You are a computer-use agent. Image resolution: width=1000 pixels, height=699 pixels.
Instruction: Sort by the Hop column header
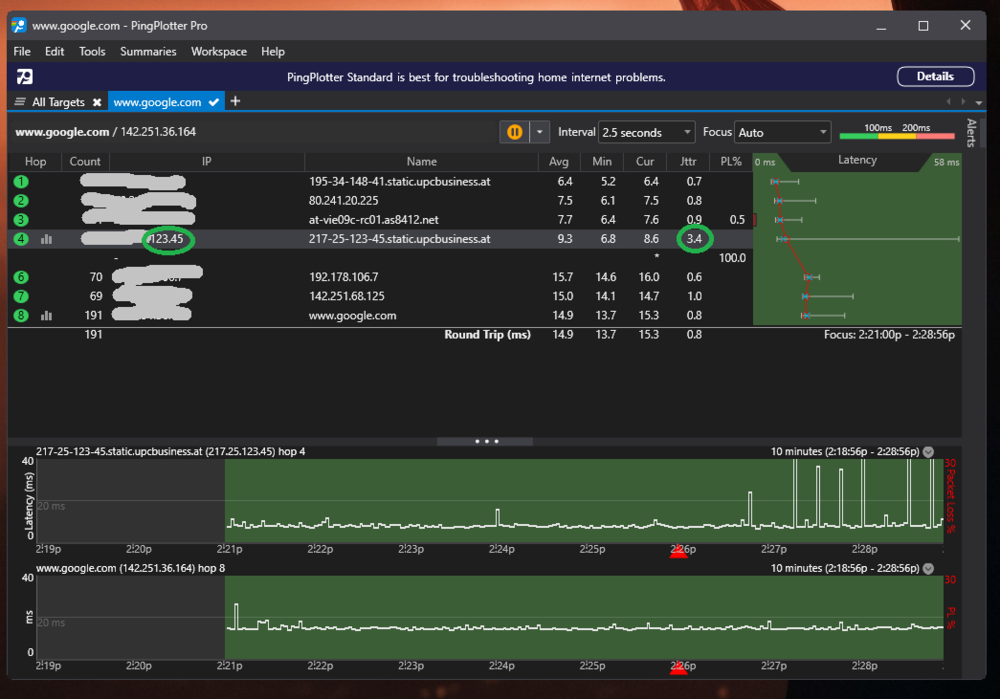point(35,162)
